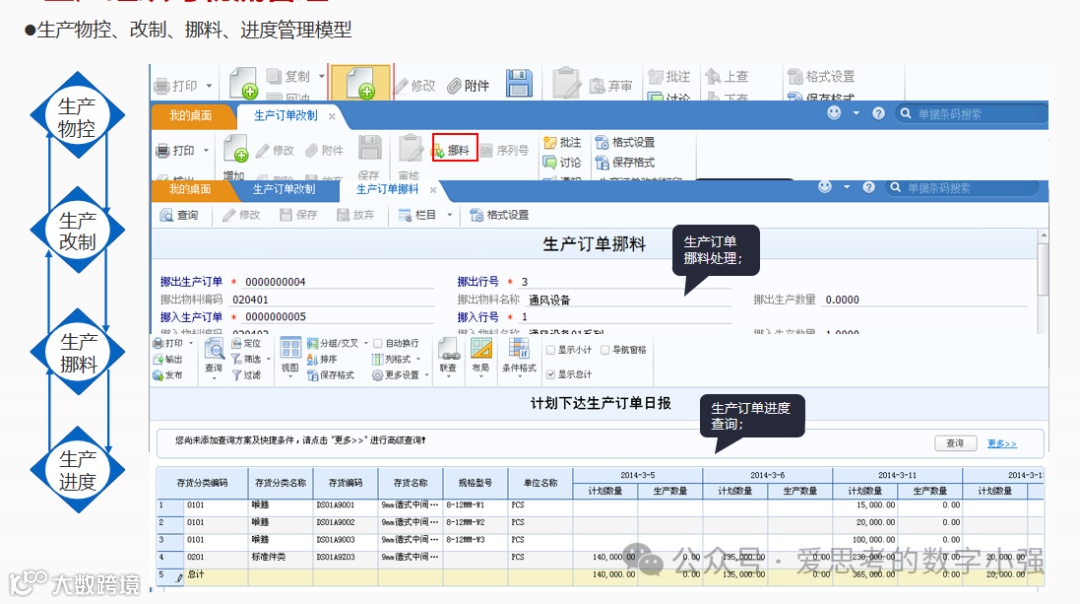
Task: Open the 栏目 dropdown arrow
Action: pos(449,215)
